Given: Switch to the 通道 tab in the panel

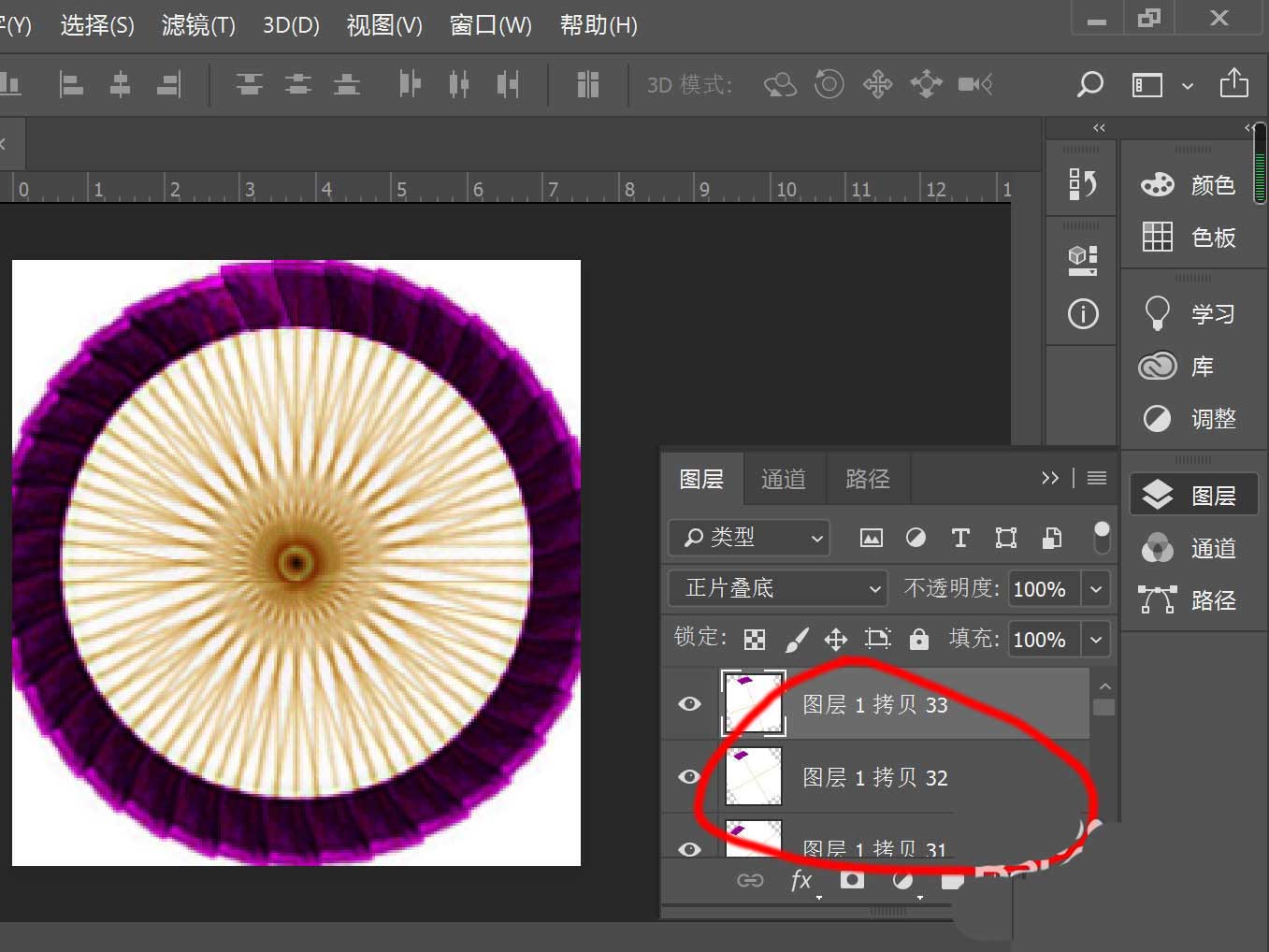Looking at the screenshot, I should click(784, 479).
